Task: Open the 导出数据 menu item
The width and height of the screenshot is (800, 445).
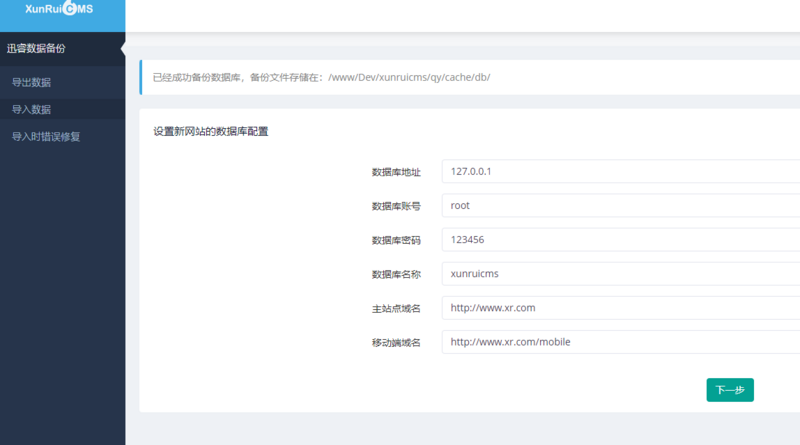Action: (31, 82)
